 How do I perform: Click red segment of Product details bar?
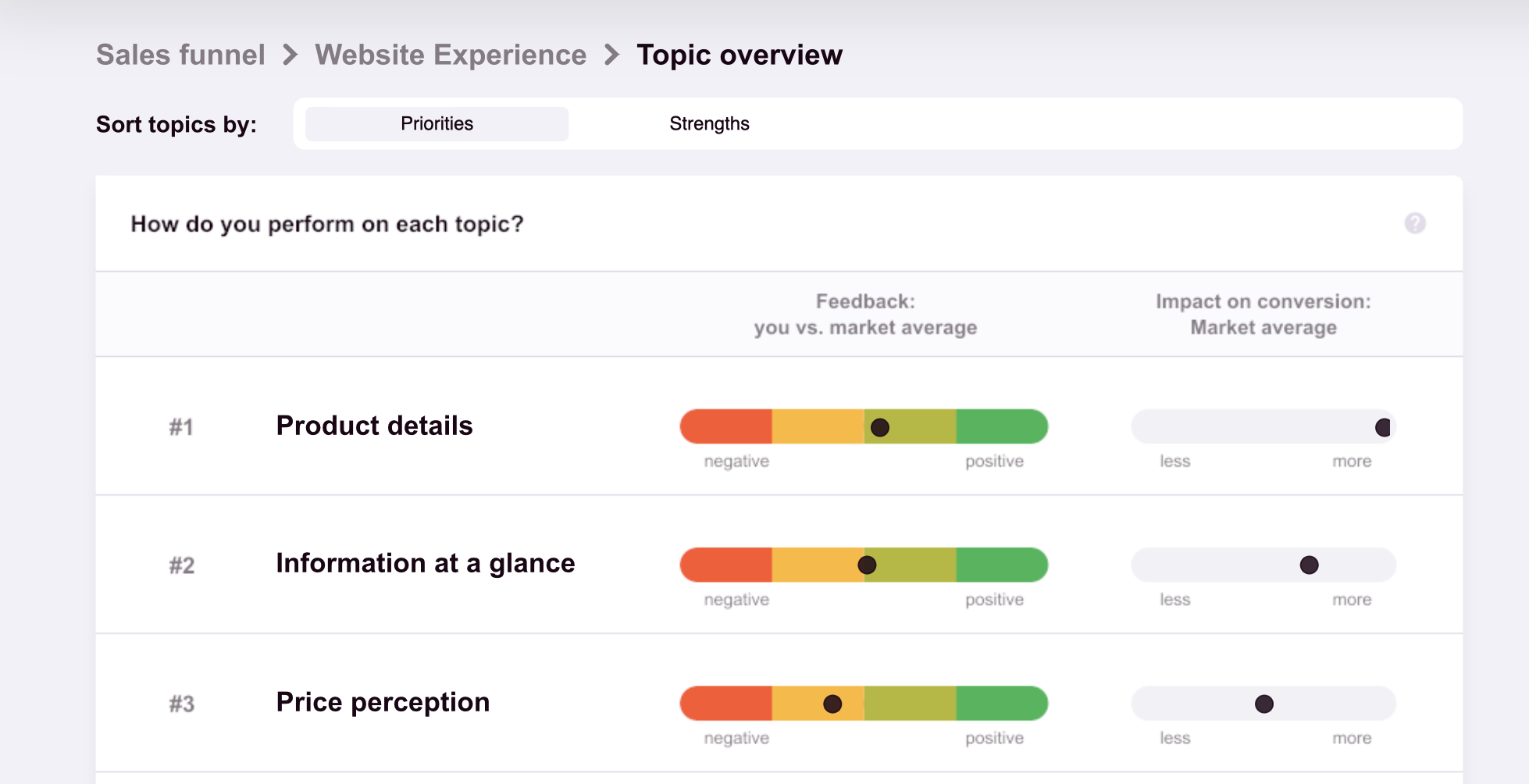point(726,427)
